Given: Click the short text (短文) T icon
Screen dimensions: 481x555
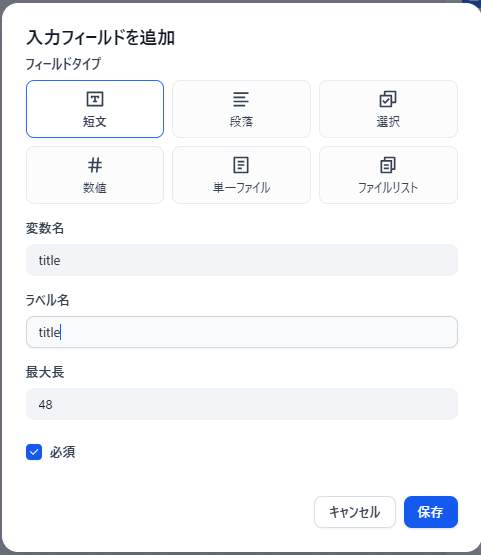Looking at the screenshot, I should click(x=95, y=99).
